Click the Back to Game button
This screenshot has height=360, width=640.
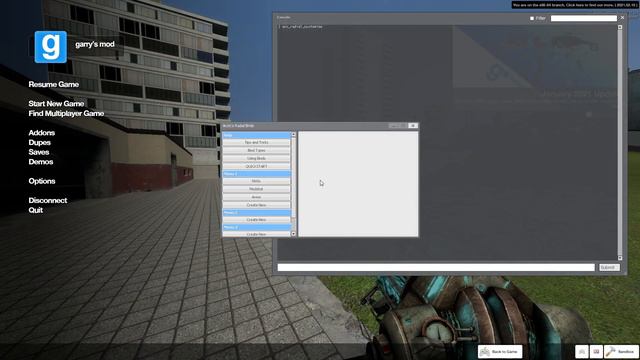(x=500, y=351)
